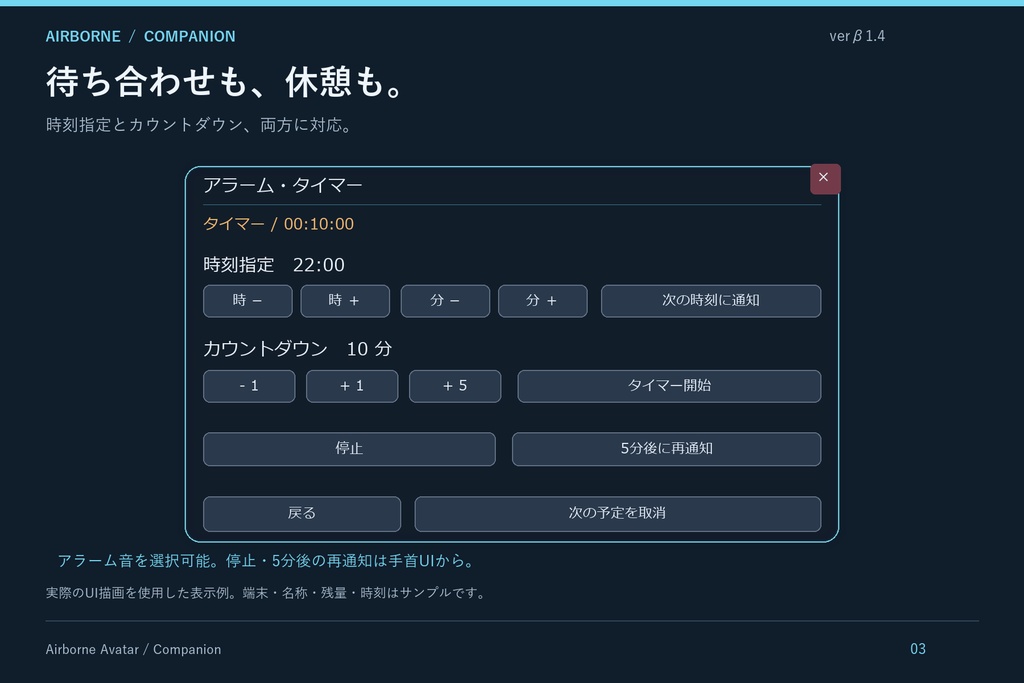The image size is (1024, 683).
Task: Click the ver β 1.4 label
Action: pos(857,36)
